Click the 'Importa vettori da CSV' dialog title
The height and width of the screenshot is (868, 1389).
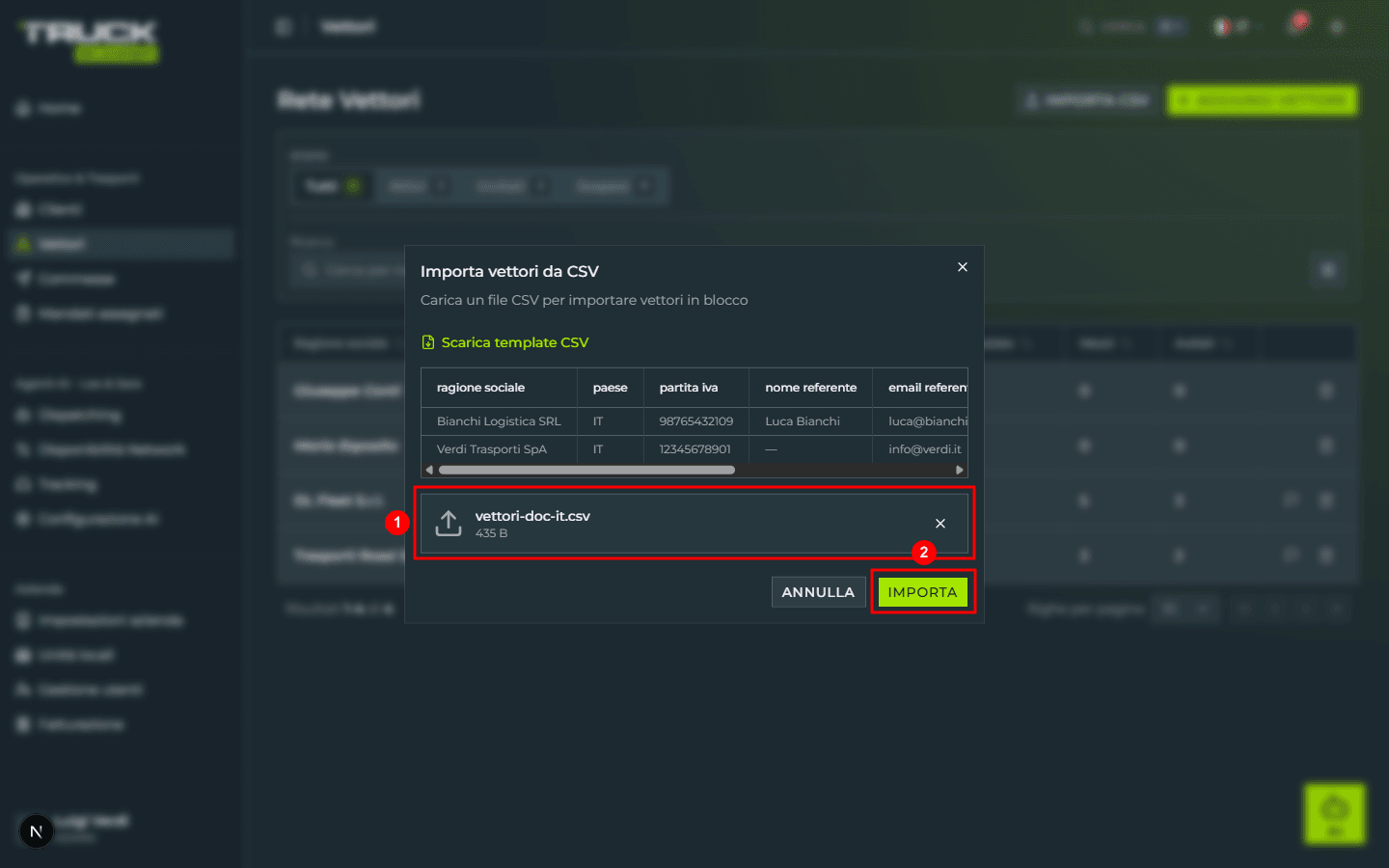coord(509,271)
